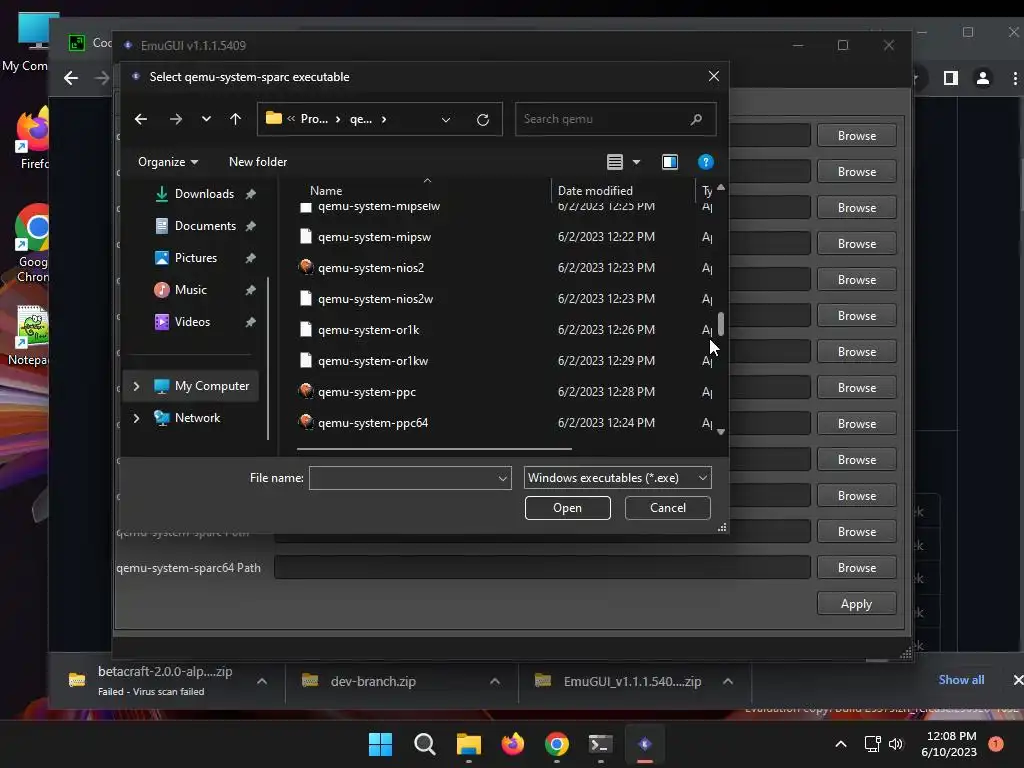Select My Computer in navigation pane
This screenshot has width=1024, height=768.
point(212,386)
